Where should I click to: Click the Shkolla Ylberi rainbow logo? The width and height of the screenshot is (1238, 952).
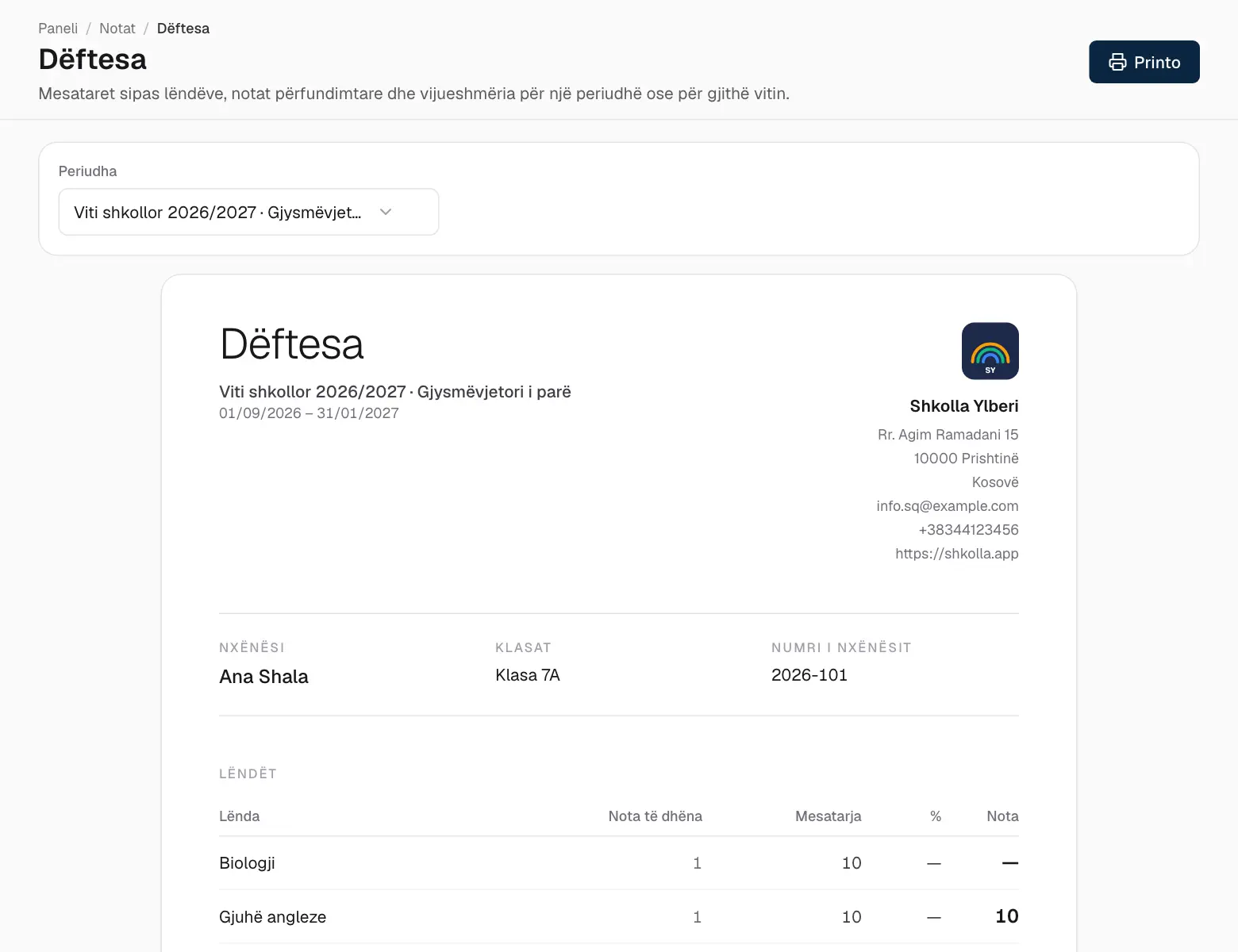pos(990,351)
